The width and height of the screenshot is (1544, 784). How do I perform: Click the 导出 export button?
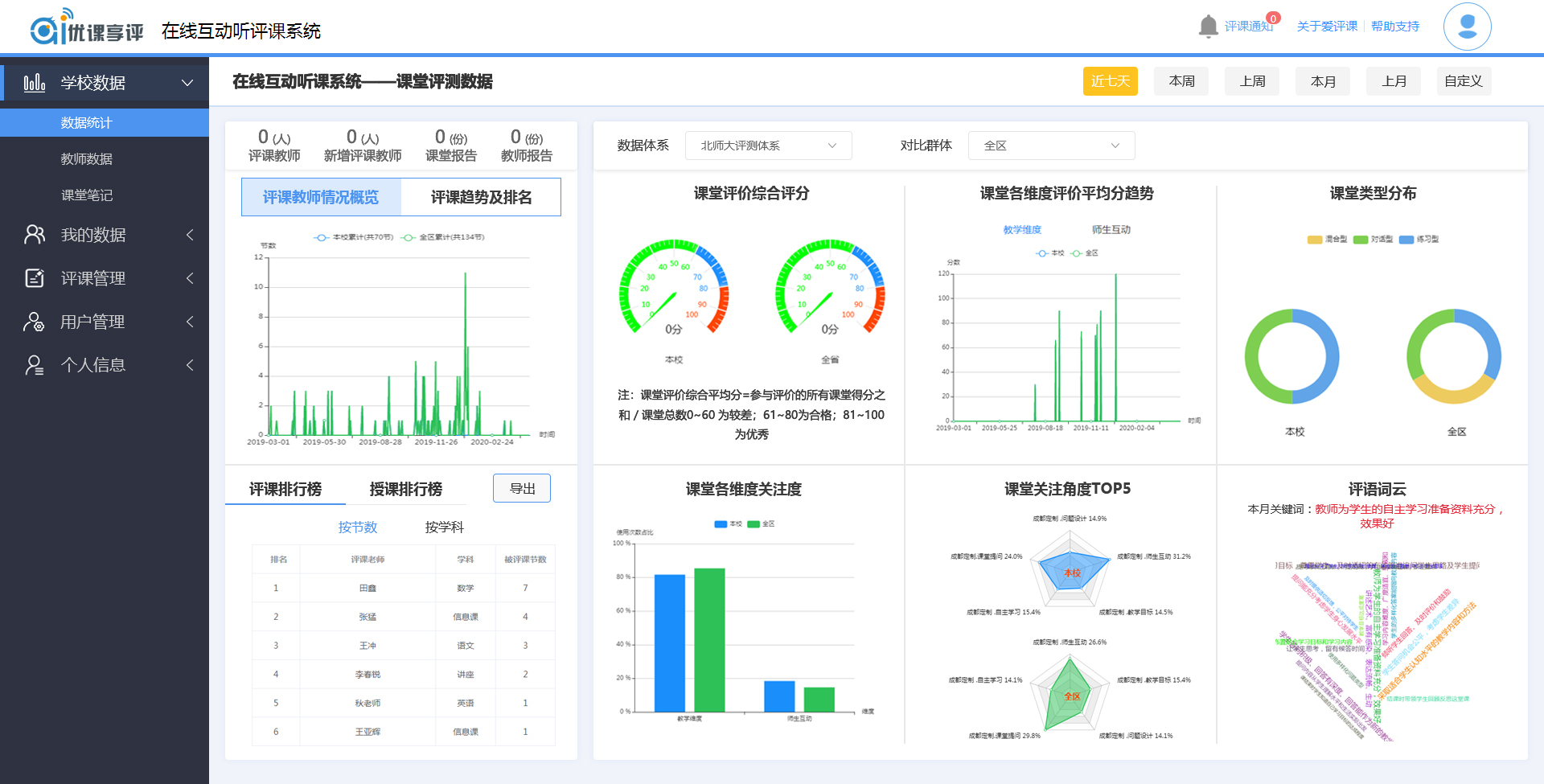point(522,488)
